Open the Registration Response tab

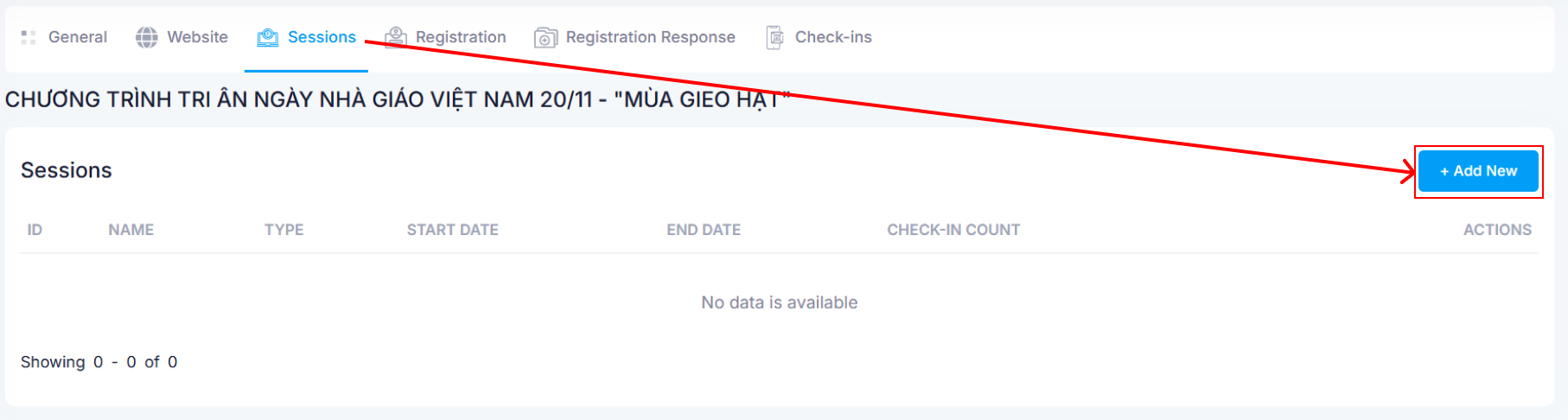point(650,37)
